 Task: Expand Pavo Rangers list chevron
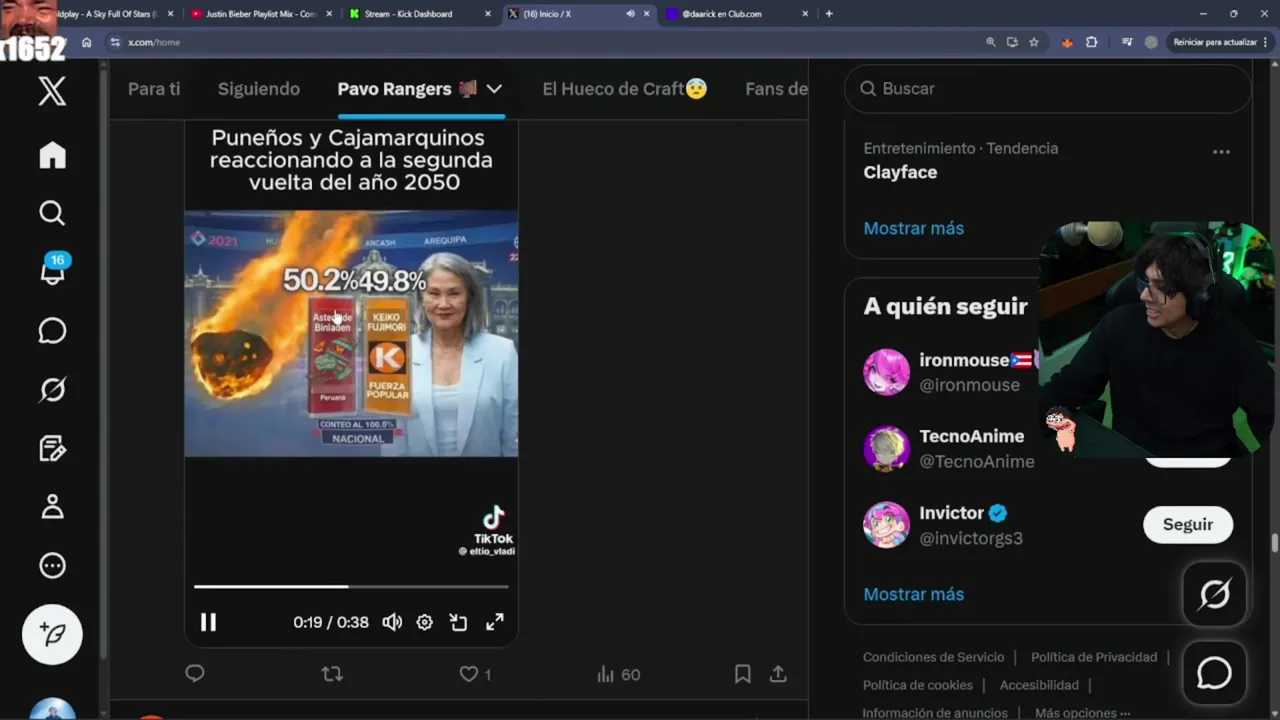pyautogui.click(x=494, y=89)
